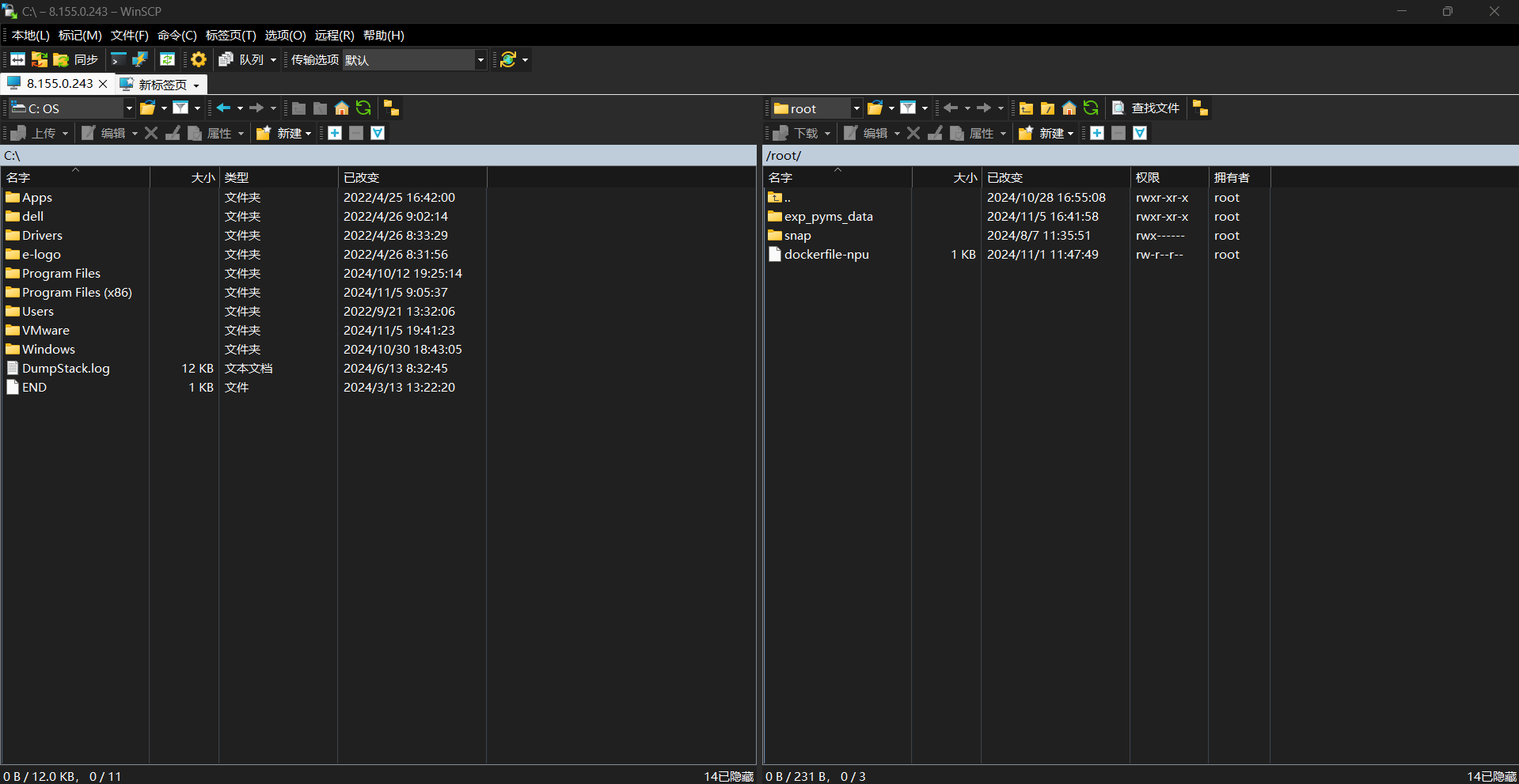Click local panel unselect files minus icon
This screenshot has width=1519, height=784.
click(x=356, y=133)
